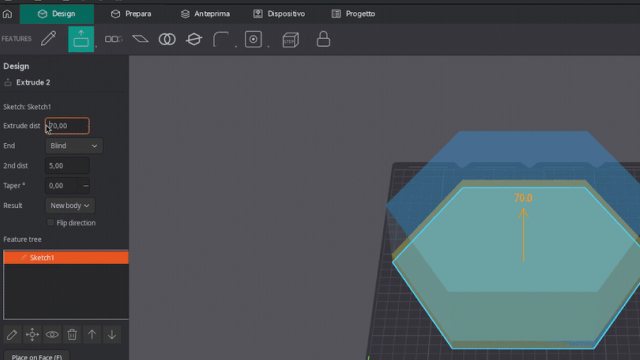Choose the Revolve feature tool

[x=194, y=39]
